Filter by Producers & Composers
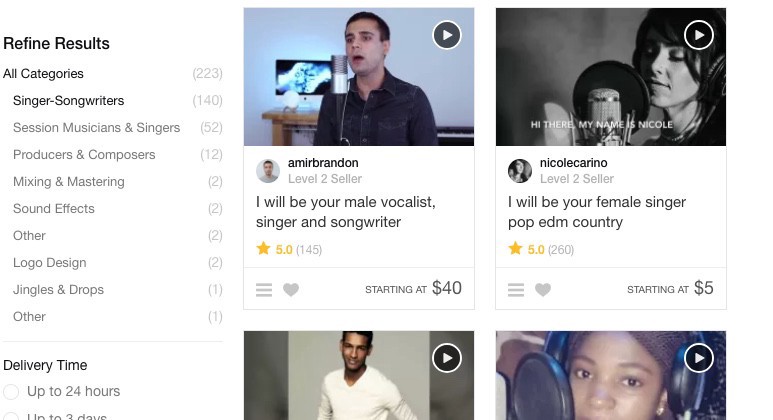The image size is (773, 420). (84, 155)
